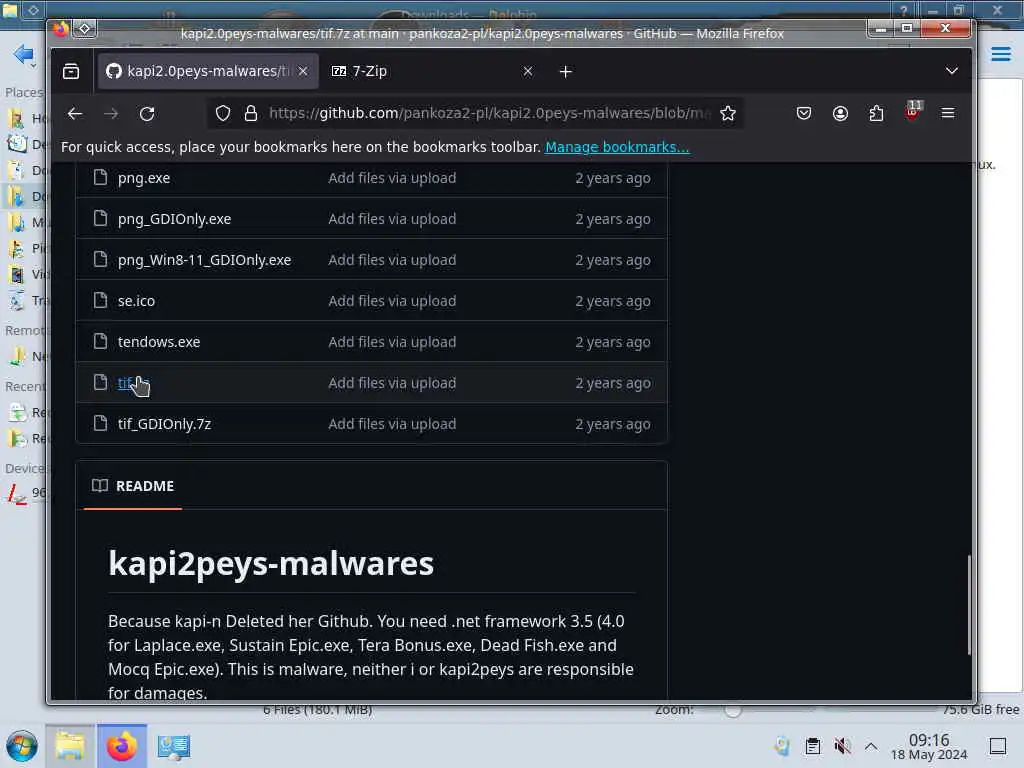
Task: Bookmark this page with star icon
Action: pyautogui.click(x=728, y=114)
